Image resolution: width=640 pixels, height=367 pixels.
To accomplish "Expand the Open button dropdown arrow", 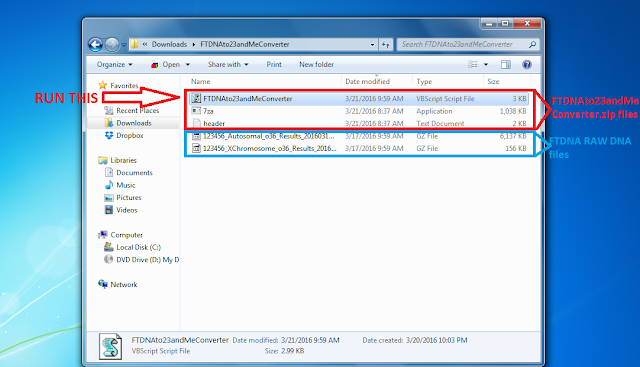I will (188, 65).
